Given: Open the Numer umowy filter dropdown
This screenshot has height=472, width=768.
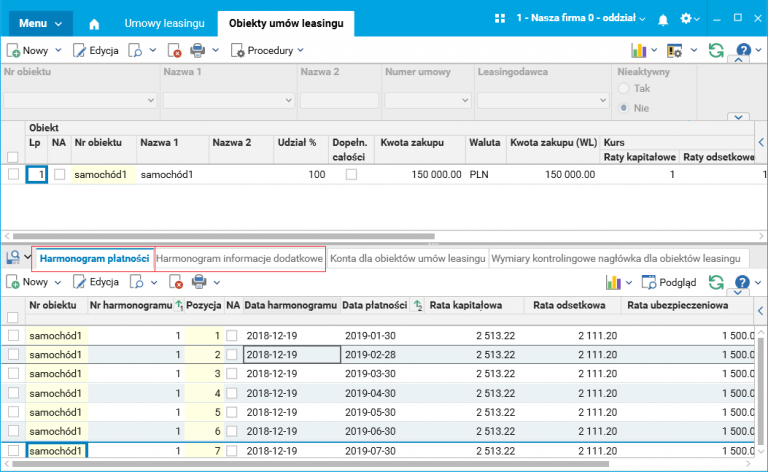Looking at the screenshot, I should (x=465, y=100).
